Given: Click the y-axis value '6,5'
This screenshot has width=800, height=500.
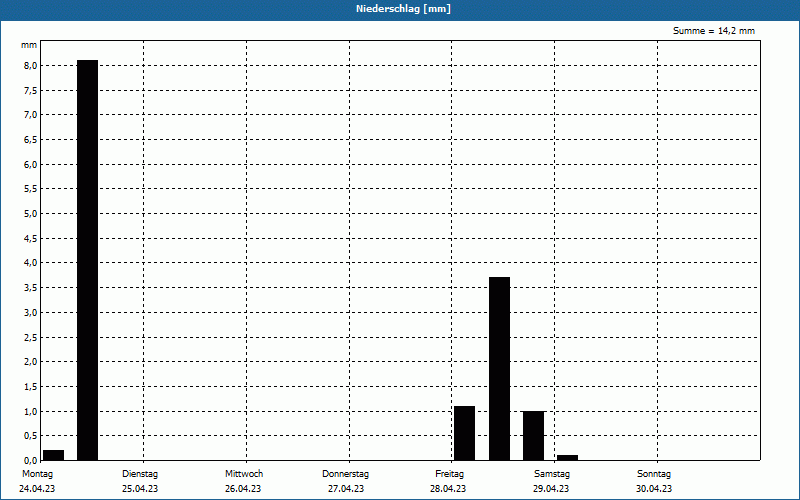Looking at the screenshot, I should [x=30, y=140].
